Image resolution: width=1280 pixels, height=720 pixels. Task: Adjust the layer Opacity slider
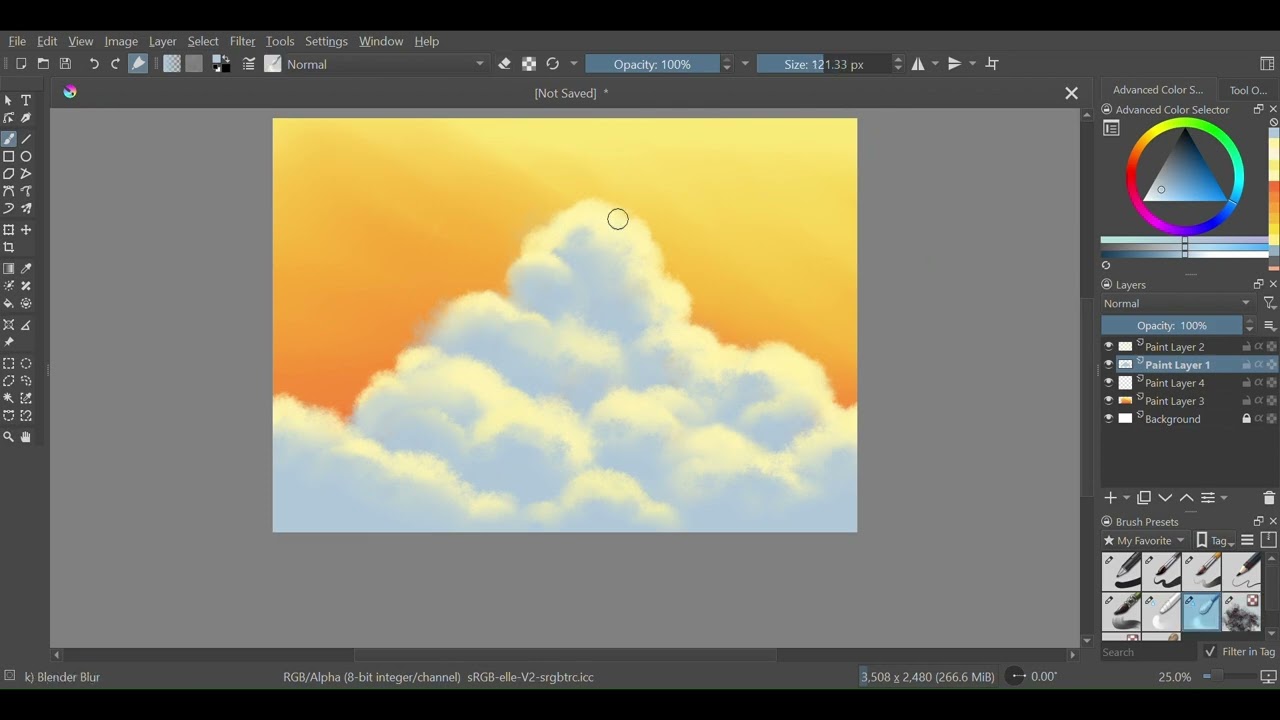tap(1172, 326)
